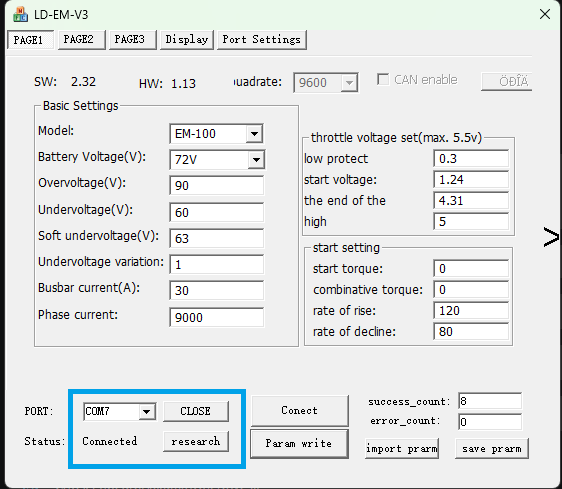Click the save prarm button
This screenshot has width=562, height=489.
(492, 448)
